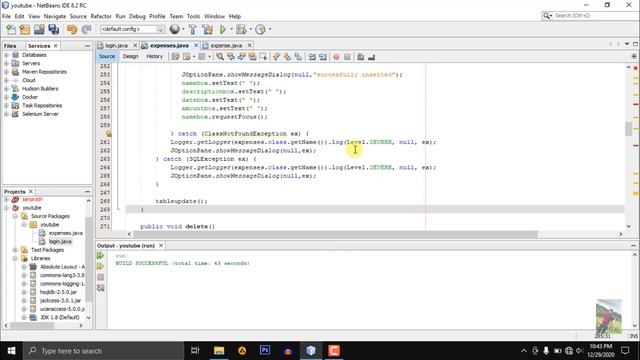Click the editor Find Selection magnifier icon

tap(220, 57)
